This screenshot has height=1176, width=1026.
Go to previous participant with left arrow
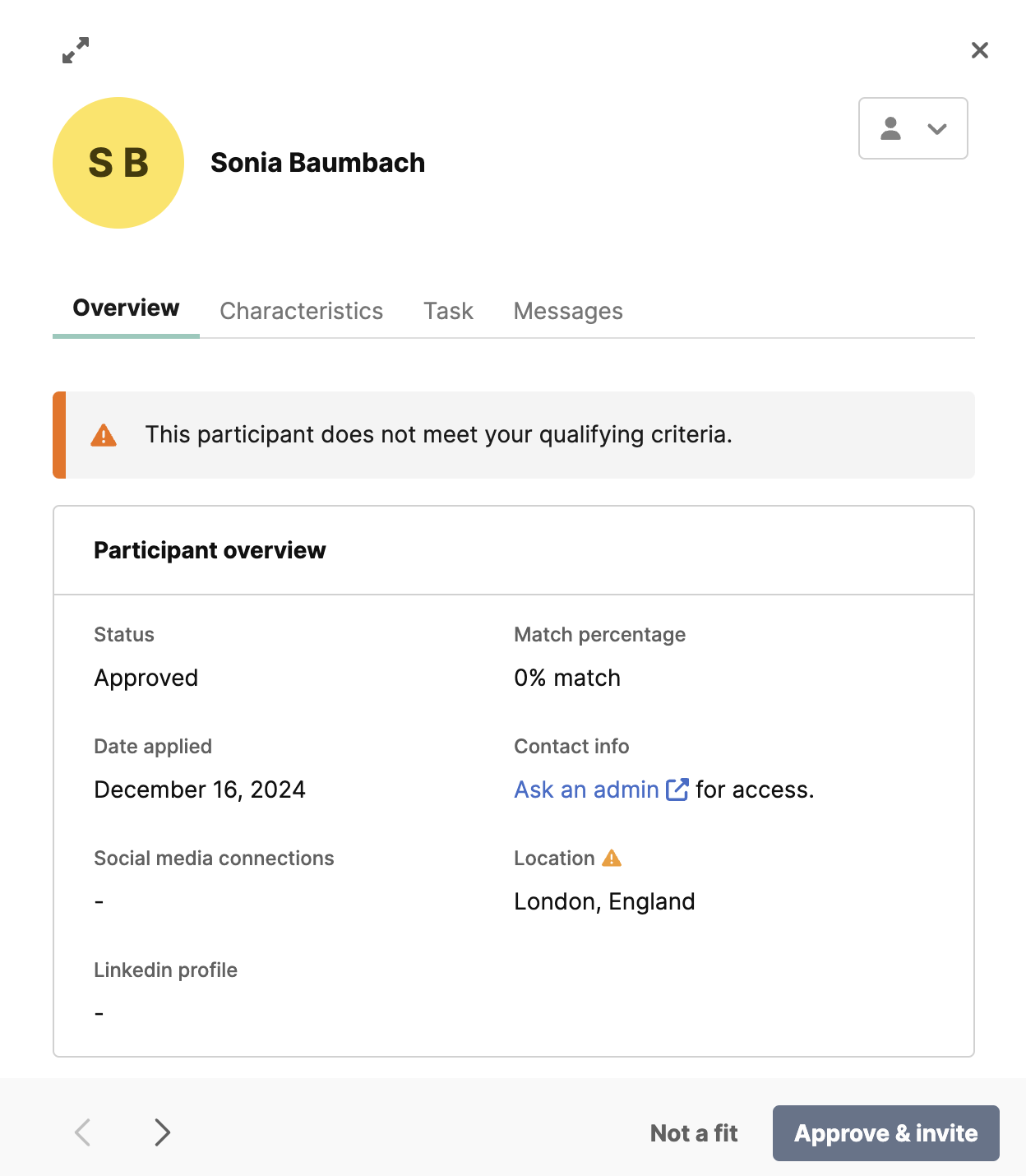[x=82, y=1132]
